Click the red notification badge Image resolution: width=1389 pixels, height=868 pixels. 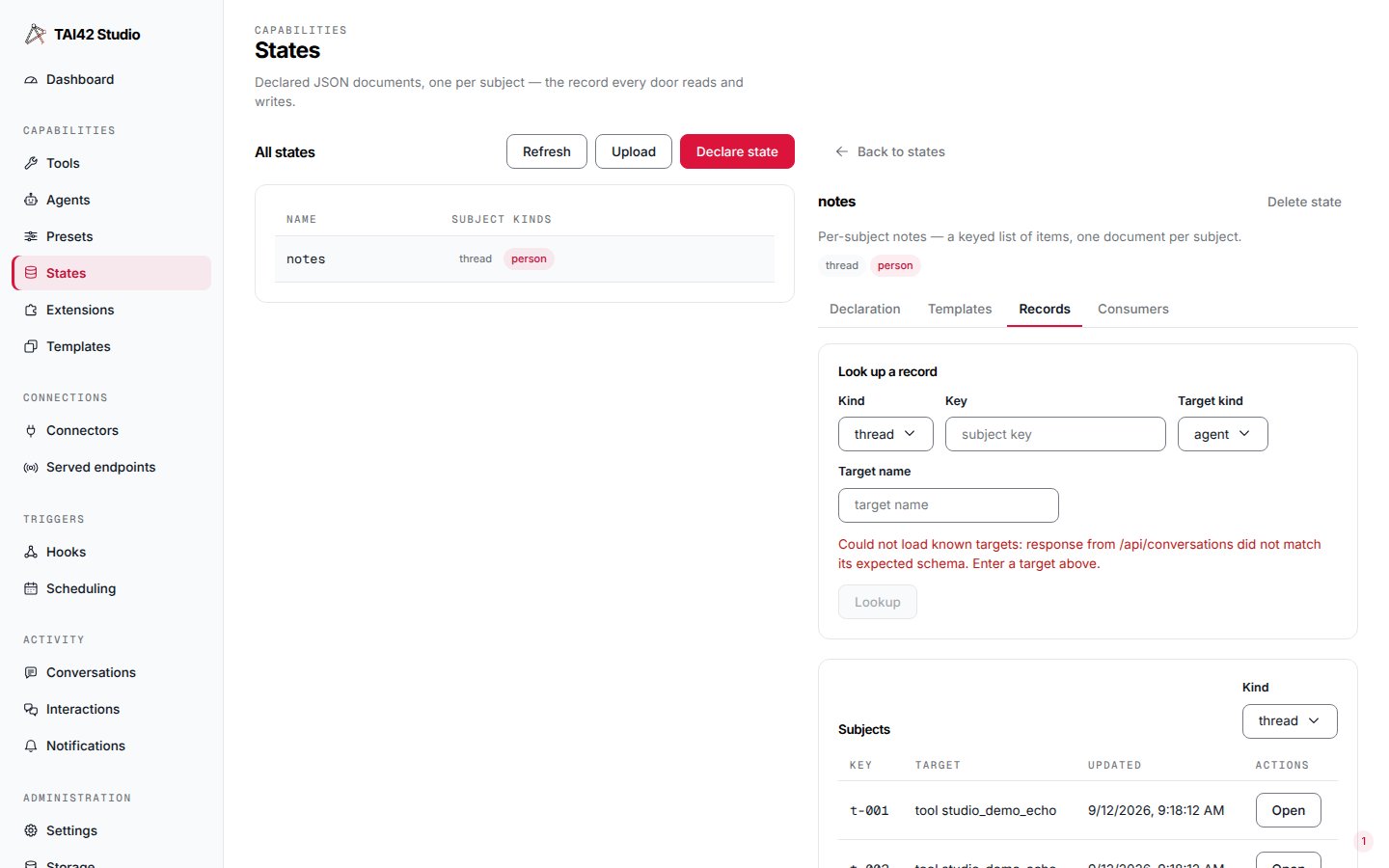click(x=1364, y=841)
